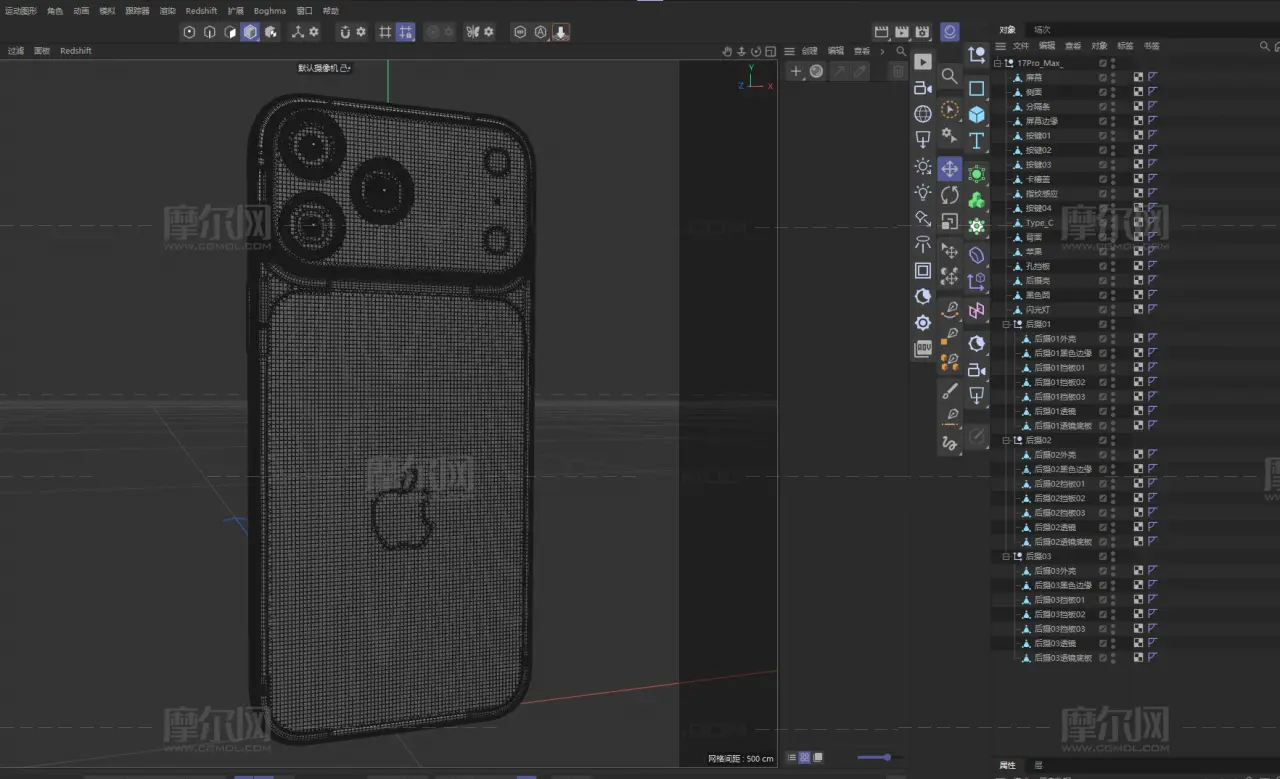Screen dimensions: 1280x779
Task: Select the Move tool
Action: coord(949,169)
